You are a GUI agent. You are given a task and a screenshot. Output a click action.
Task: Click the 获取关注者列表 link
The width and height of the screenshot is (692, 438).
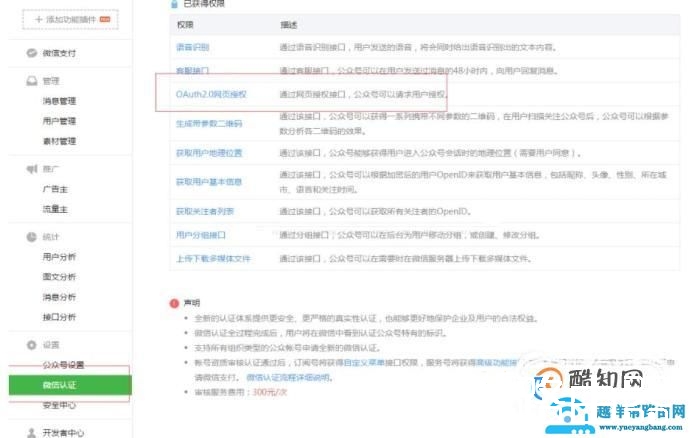[205, 211]
